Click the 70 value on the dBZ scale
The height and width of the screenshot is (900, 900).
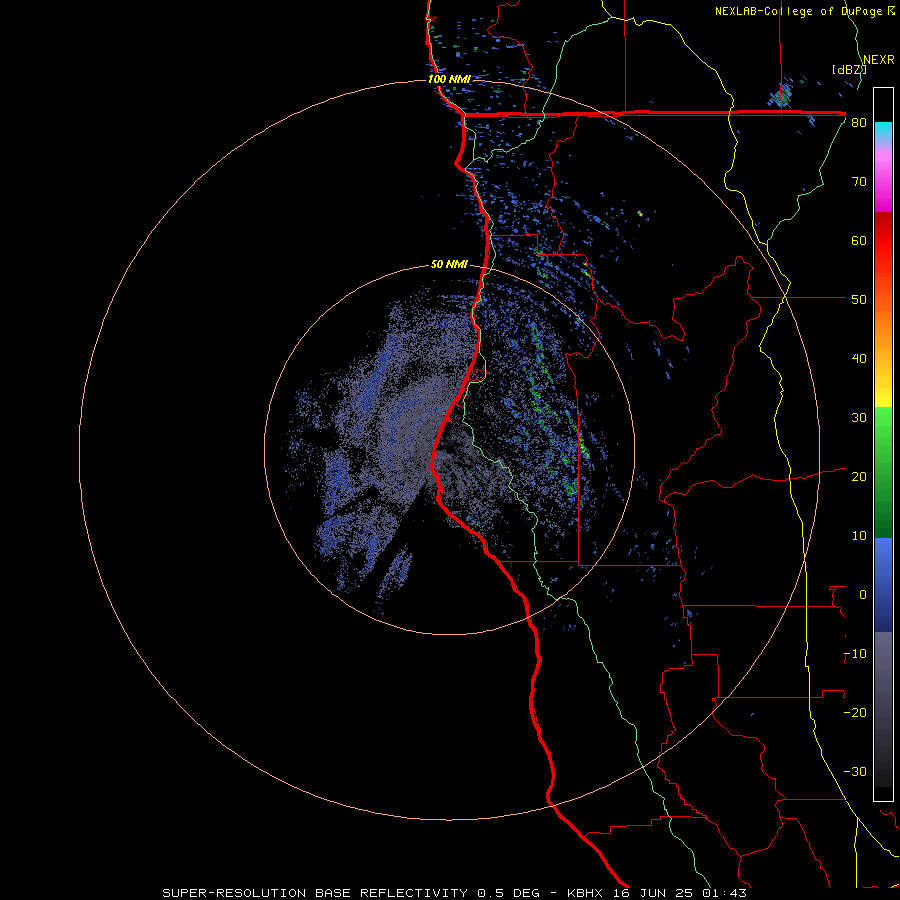click(x=859, y=182)
